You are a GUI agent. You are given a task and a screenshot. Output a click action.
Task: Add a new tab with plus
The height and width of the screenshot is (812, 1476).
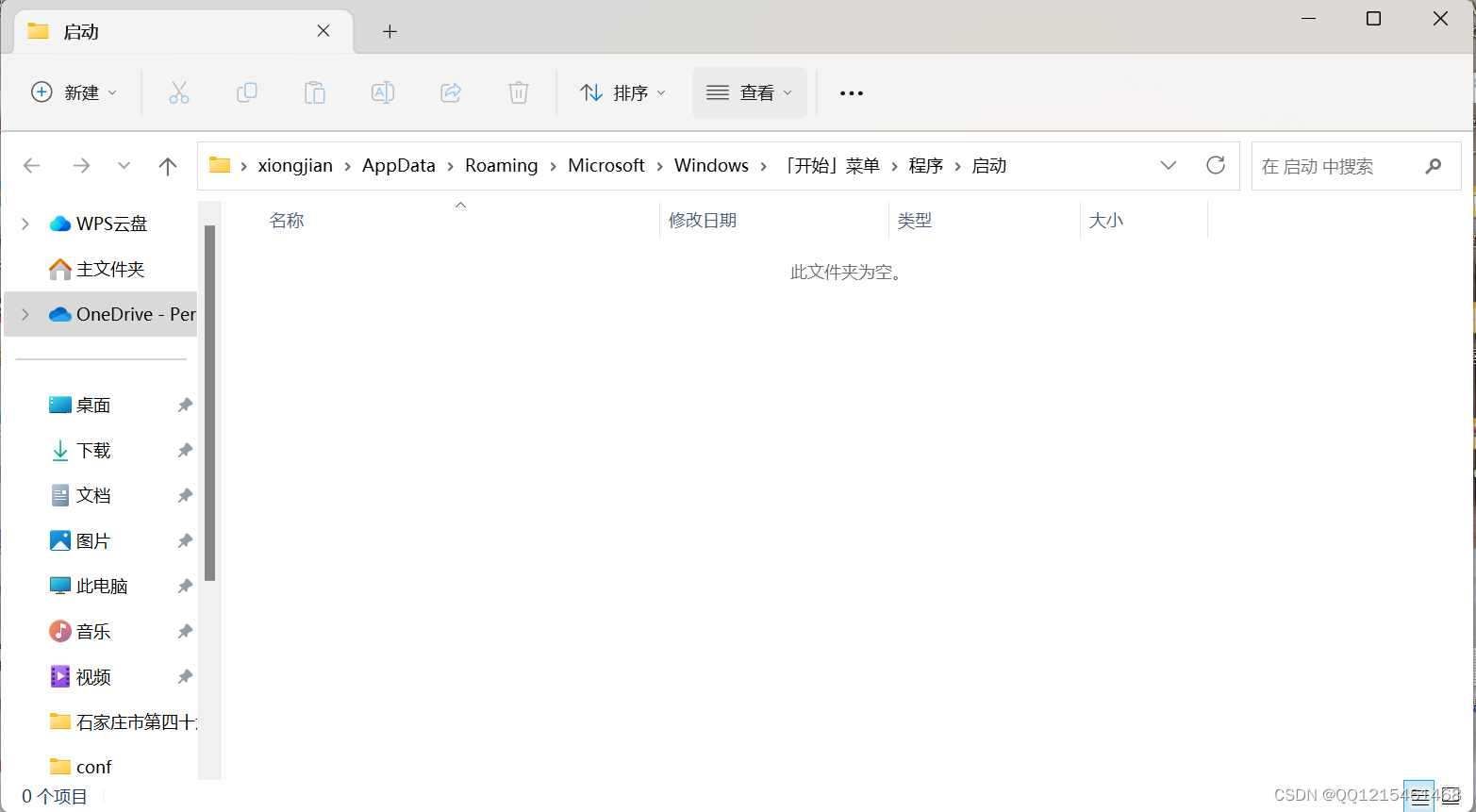coord(390,31)
